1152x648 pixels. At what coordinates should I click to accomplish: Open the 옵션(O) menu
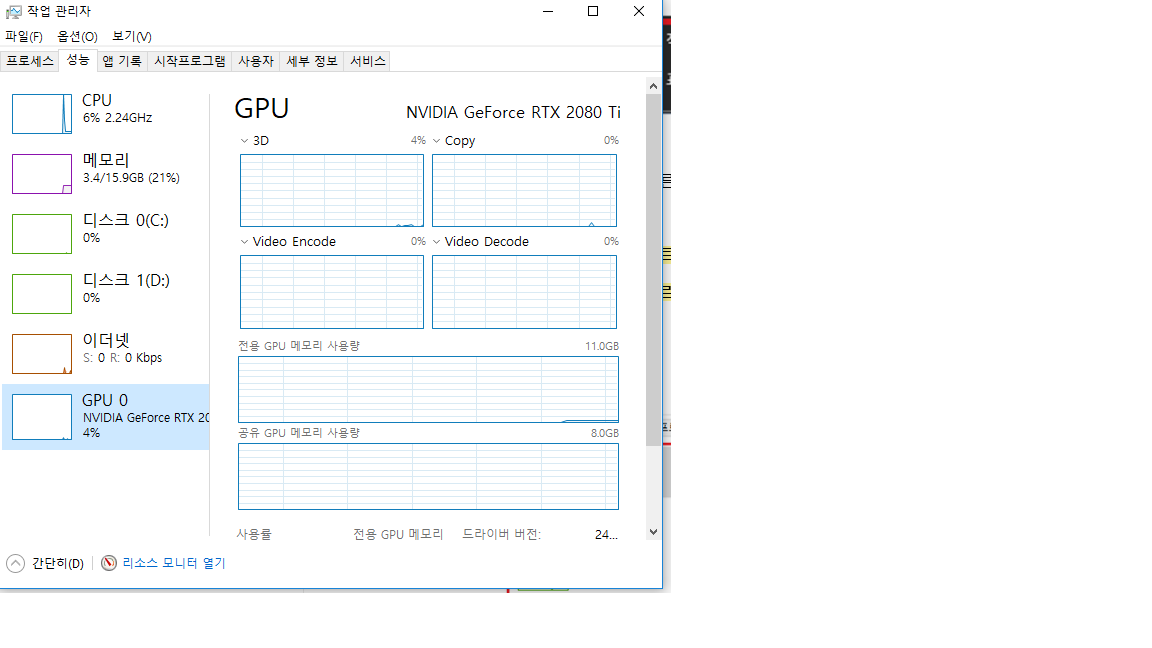[77, 37]
